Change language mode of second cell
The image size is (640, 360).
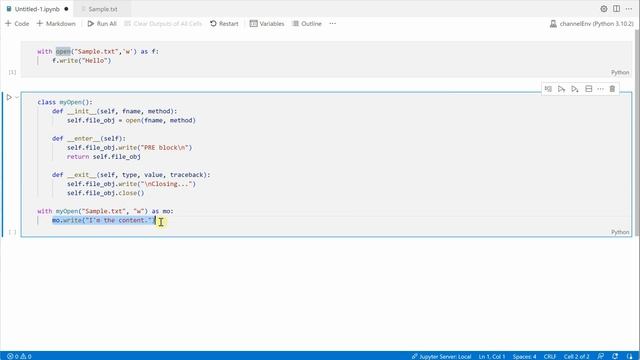[x=620, y=232]
